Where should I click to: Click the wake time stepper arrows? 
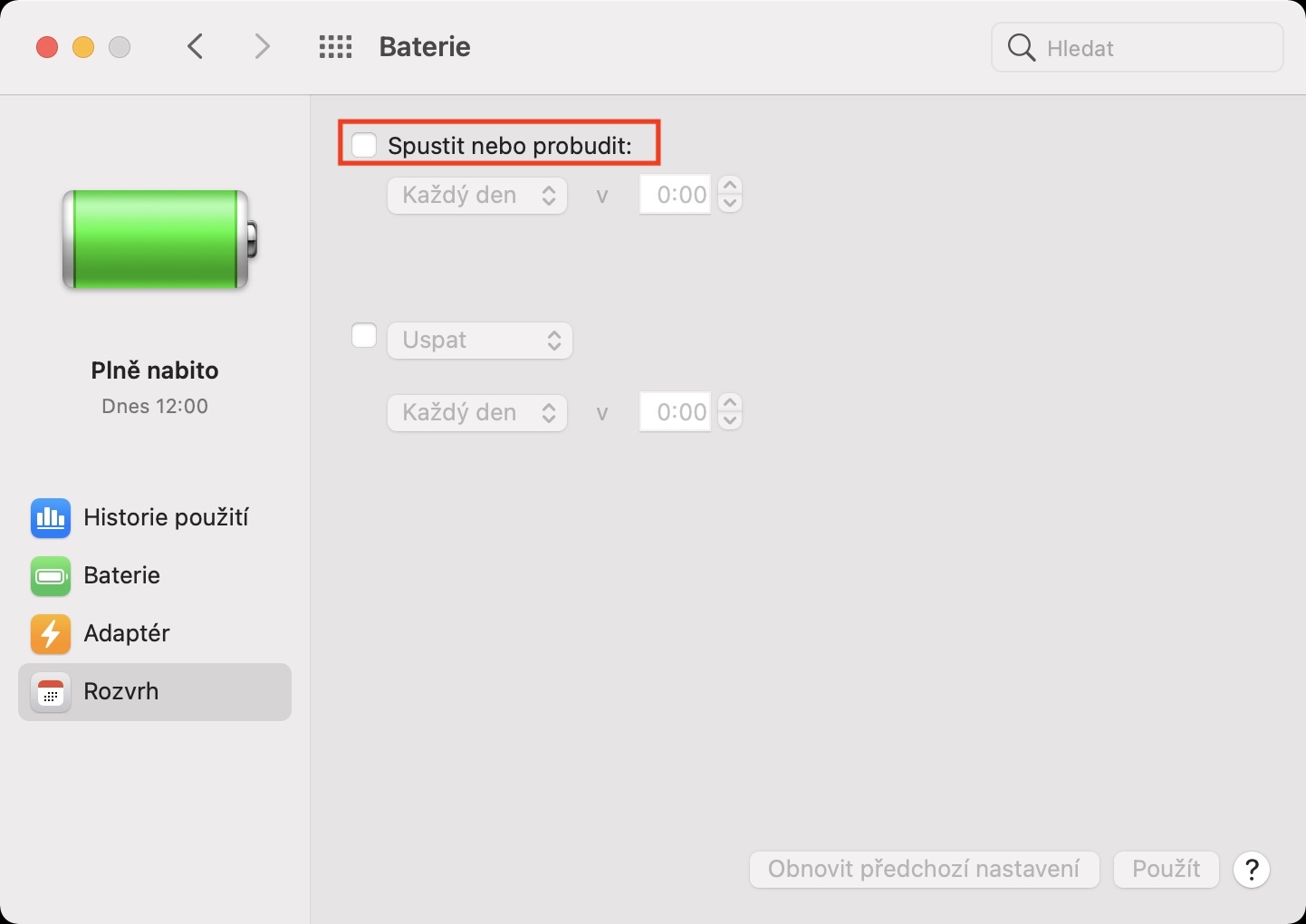730,195
